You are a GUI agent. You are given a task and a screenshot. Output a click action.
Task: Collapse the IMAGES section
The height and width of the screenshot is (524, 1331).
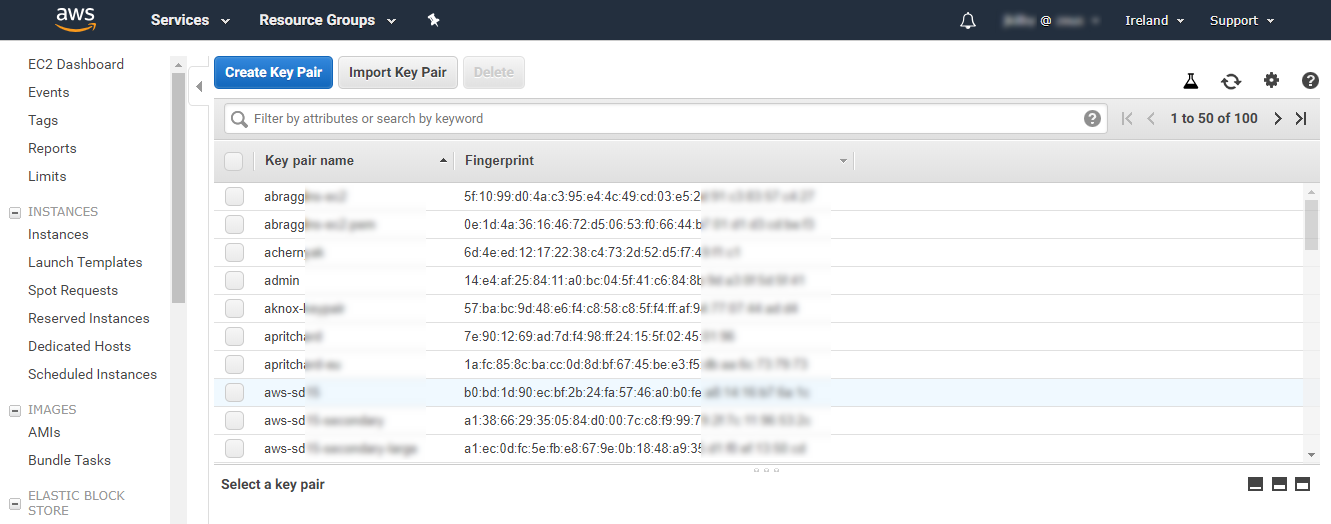click(x=15, y=410)
